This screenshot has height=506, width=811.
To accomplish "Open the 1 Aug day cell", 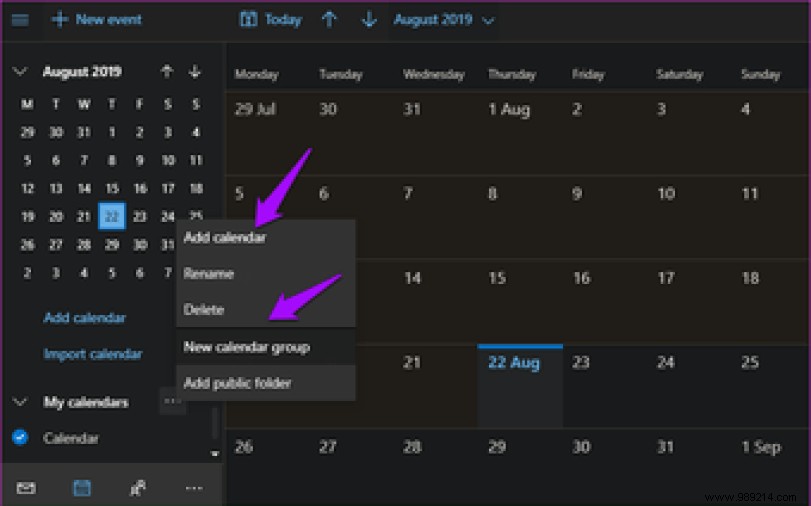I will coord(520,133).
